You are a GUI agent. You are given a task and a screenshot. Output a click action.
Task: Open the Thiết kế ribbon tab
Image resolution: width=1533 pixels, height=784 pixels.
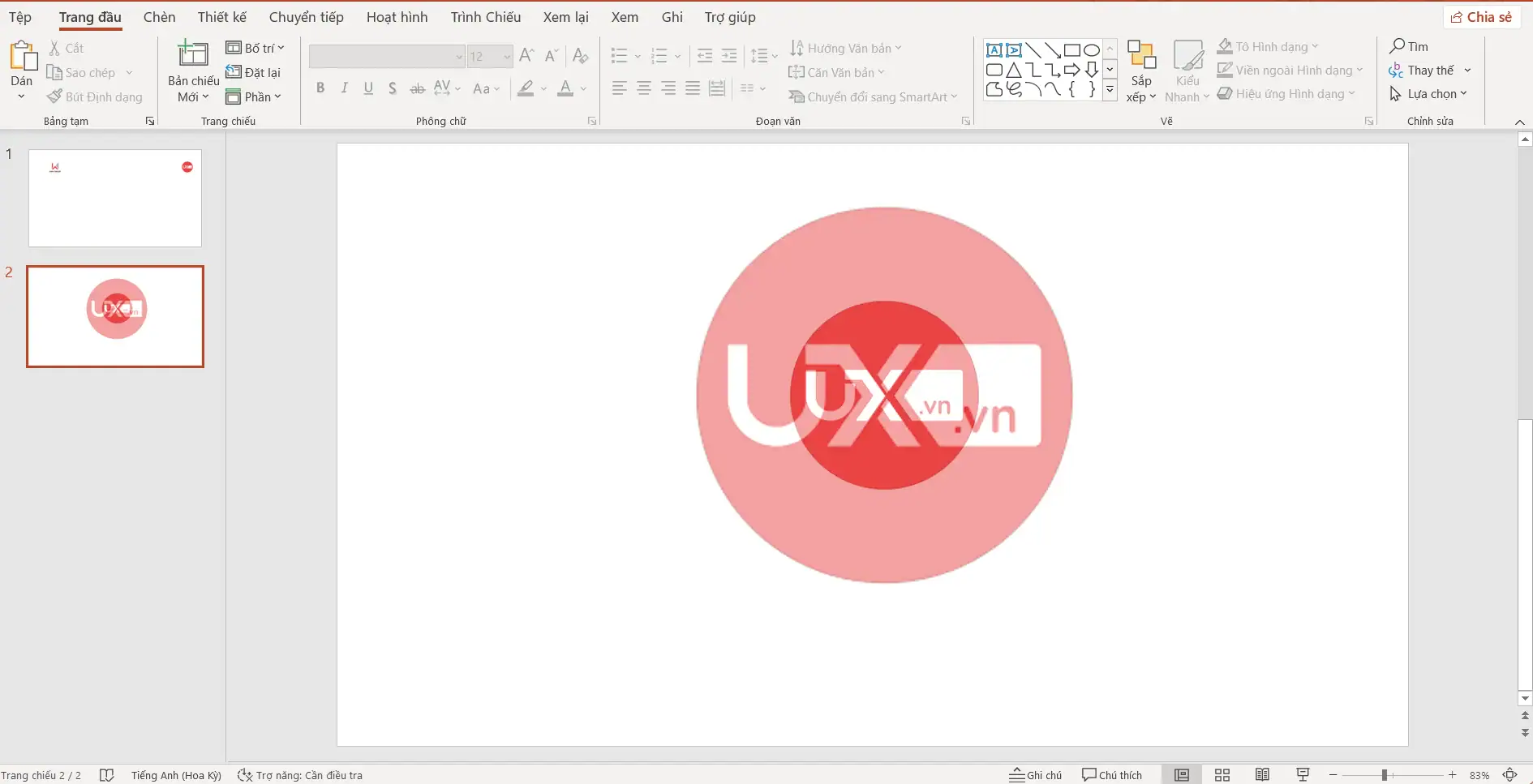pos(221,16)
